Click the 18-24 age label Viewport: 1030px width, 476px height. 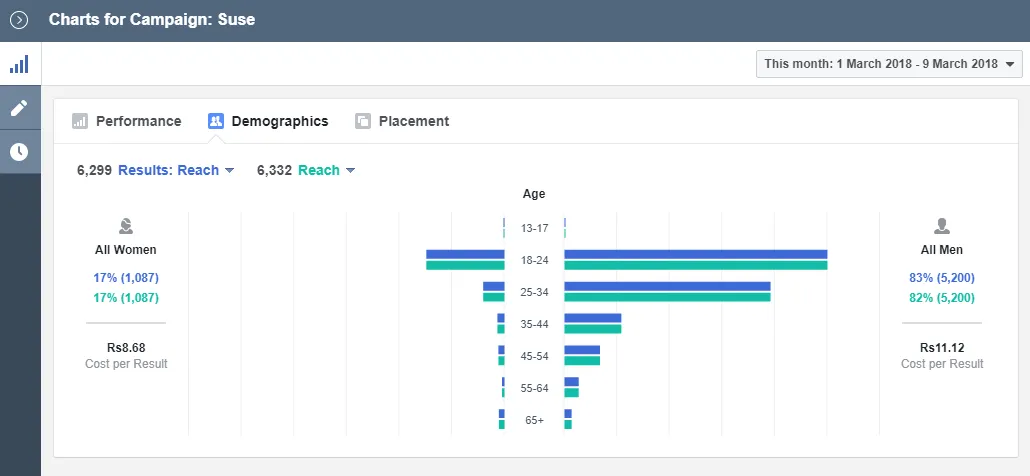[534, 260]
